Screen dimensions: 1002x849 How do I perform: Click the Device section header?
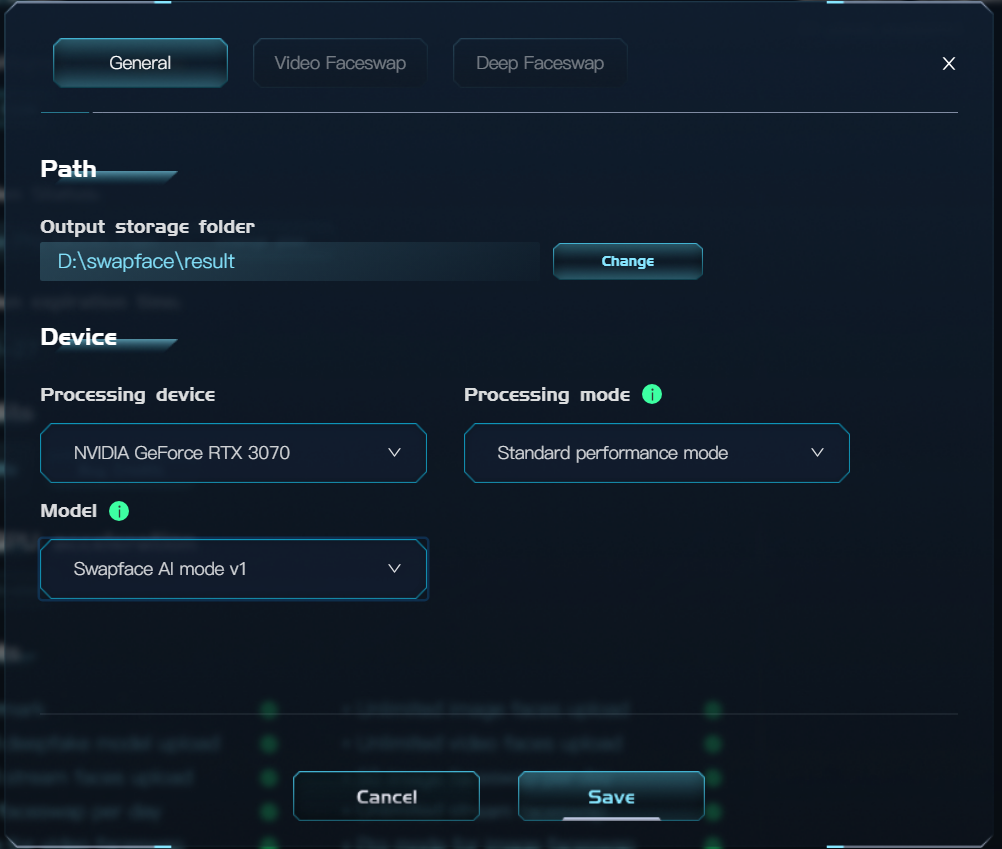pos(78,337)
